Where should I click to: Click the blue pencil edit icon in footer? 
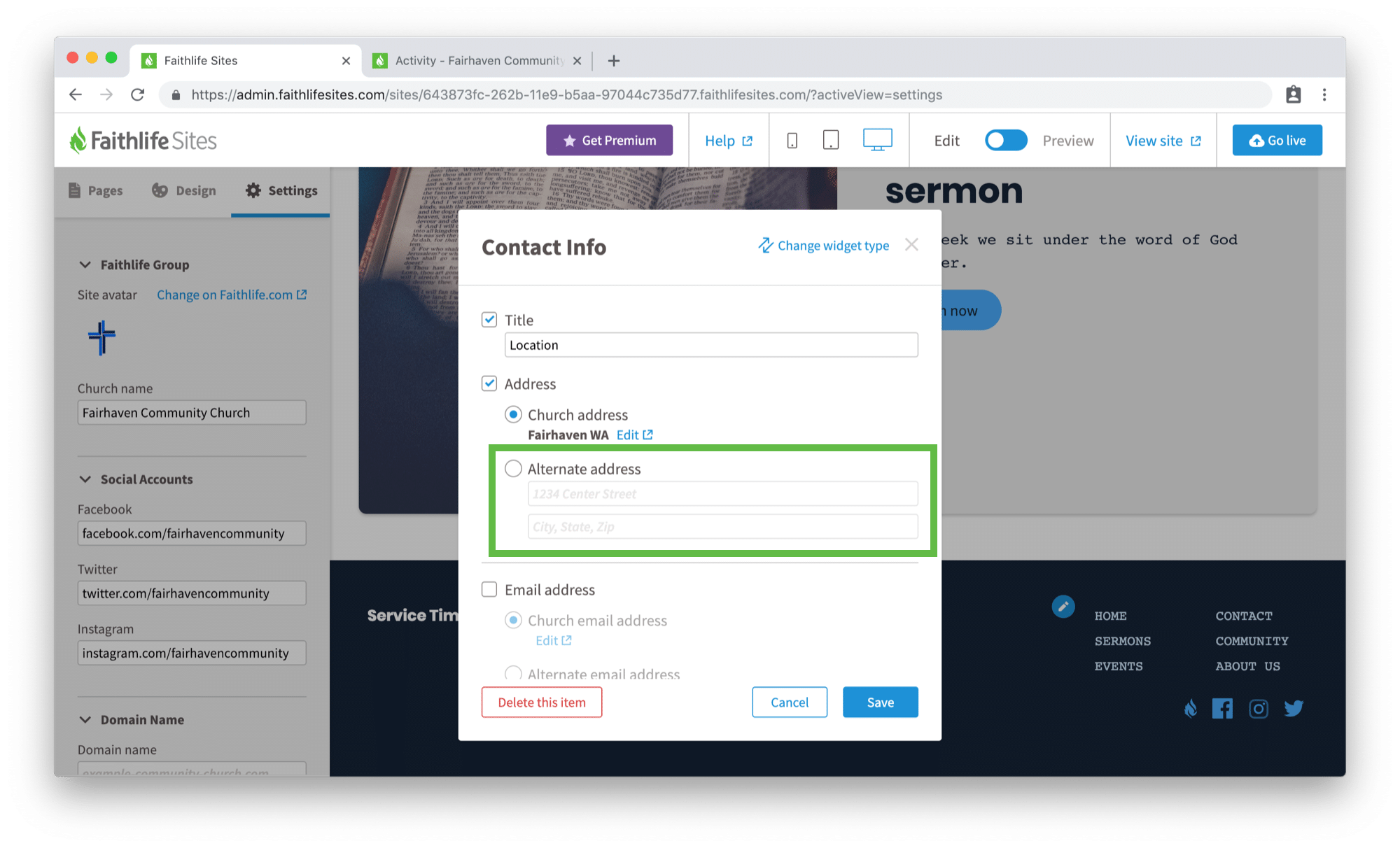pyautogui.click(x=1063, y=606)
